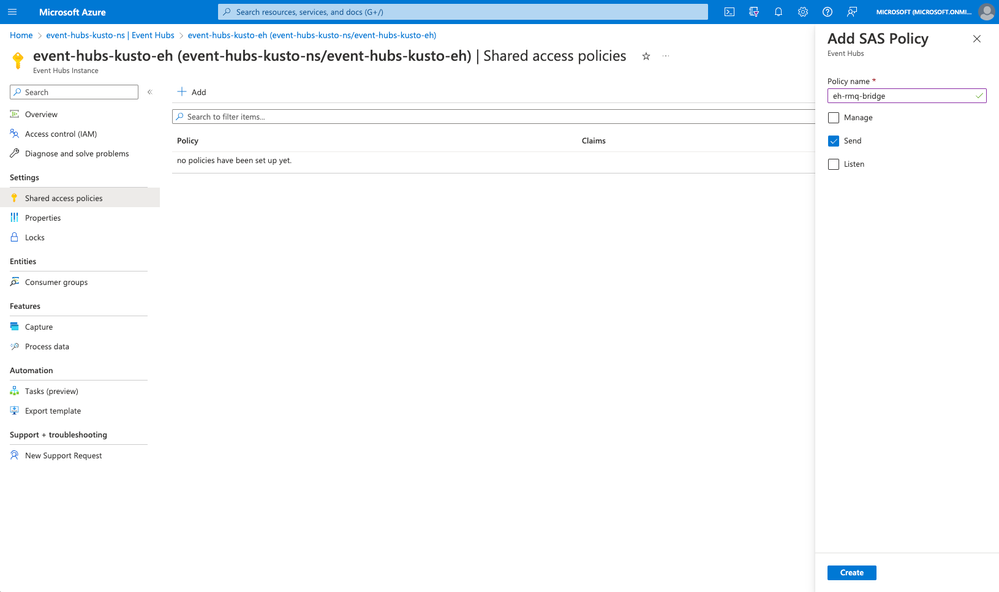Screen dimensions: 999x592
Task: Open the more options ellipsis beside title
Action: (666, 56)
